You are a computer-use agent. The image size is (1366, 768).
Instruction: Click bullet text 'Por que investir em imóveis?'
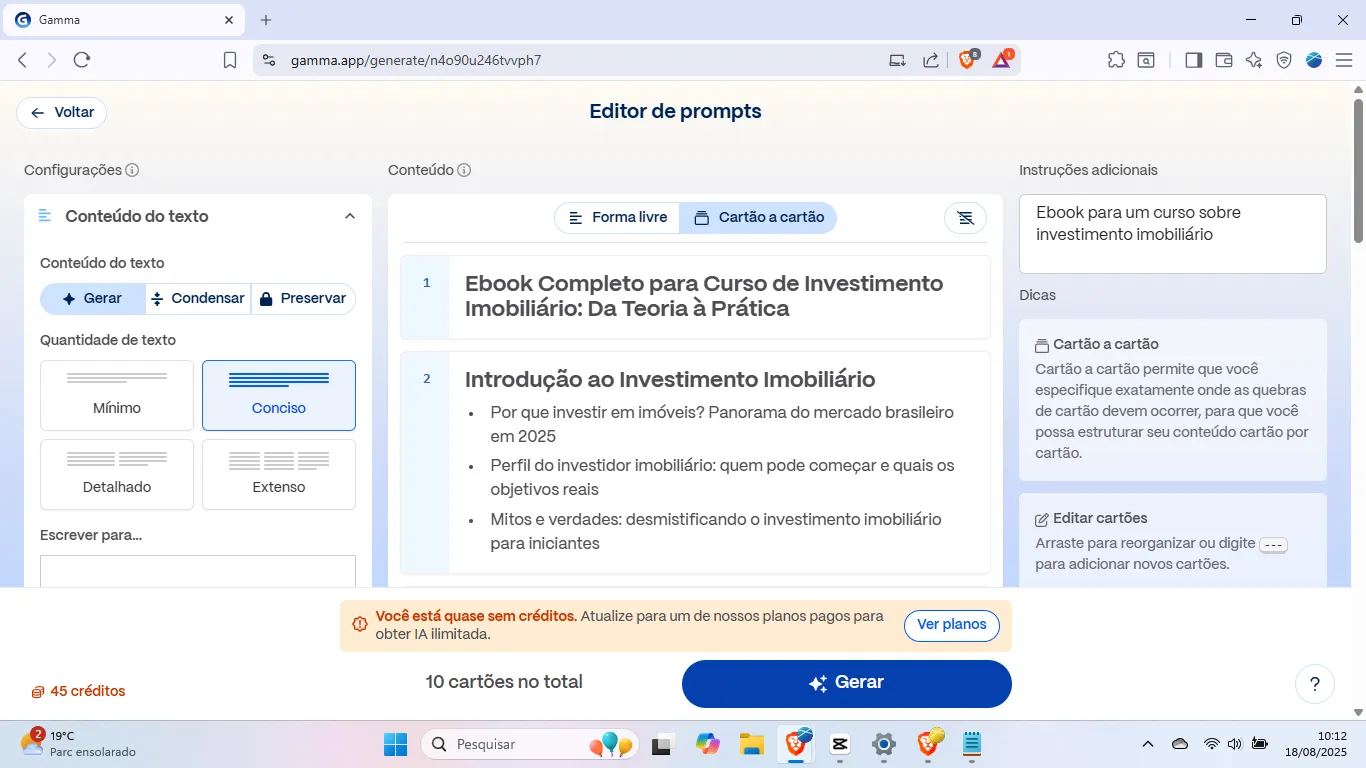[x=722, y=424]
